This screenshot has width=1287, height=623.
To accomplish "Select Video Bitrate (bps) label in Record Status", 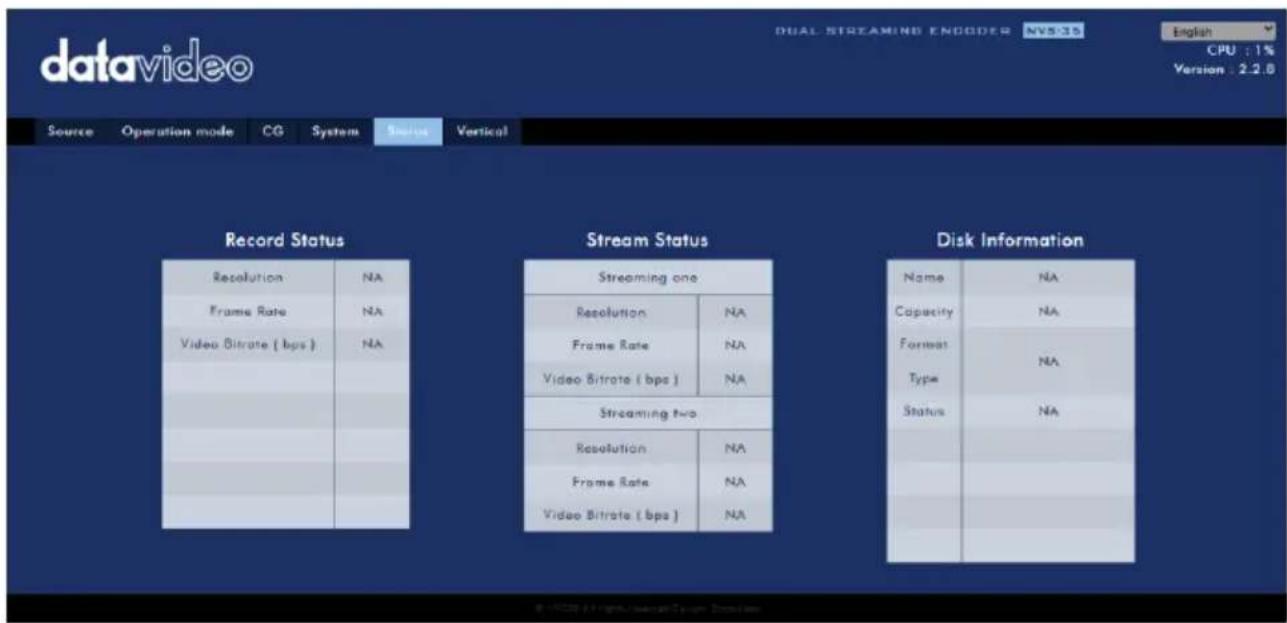I will (247, 345).
